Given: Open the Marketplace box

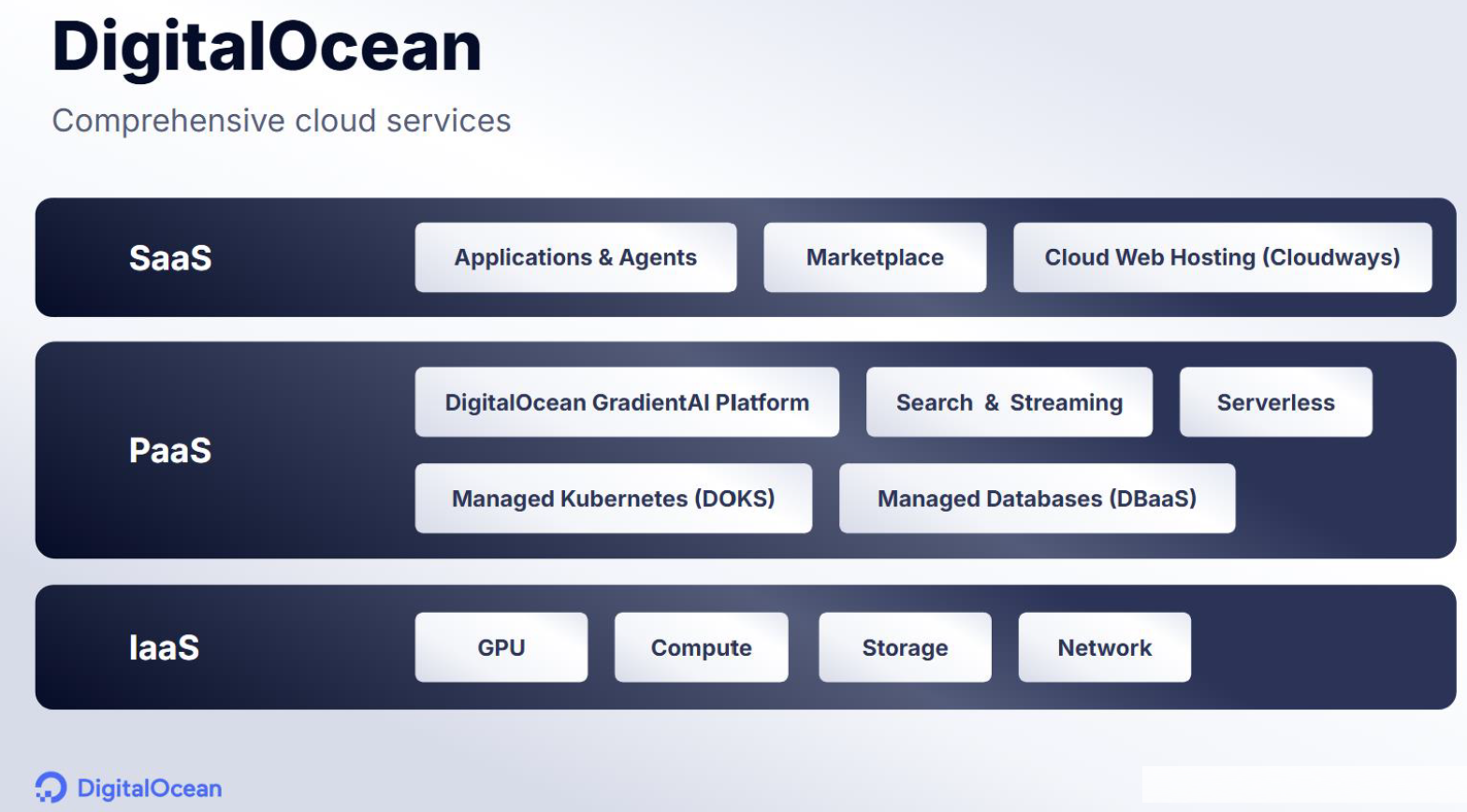Looking at the screenshot, I should coord(875,257).
